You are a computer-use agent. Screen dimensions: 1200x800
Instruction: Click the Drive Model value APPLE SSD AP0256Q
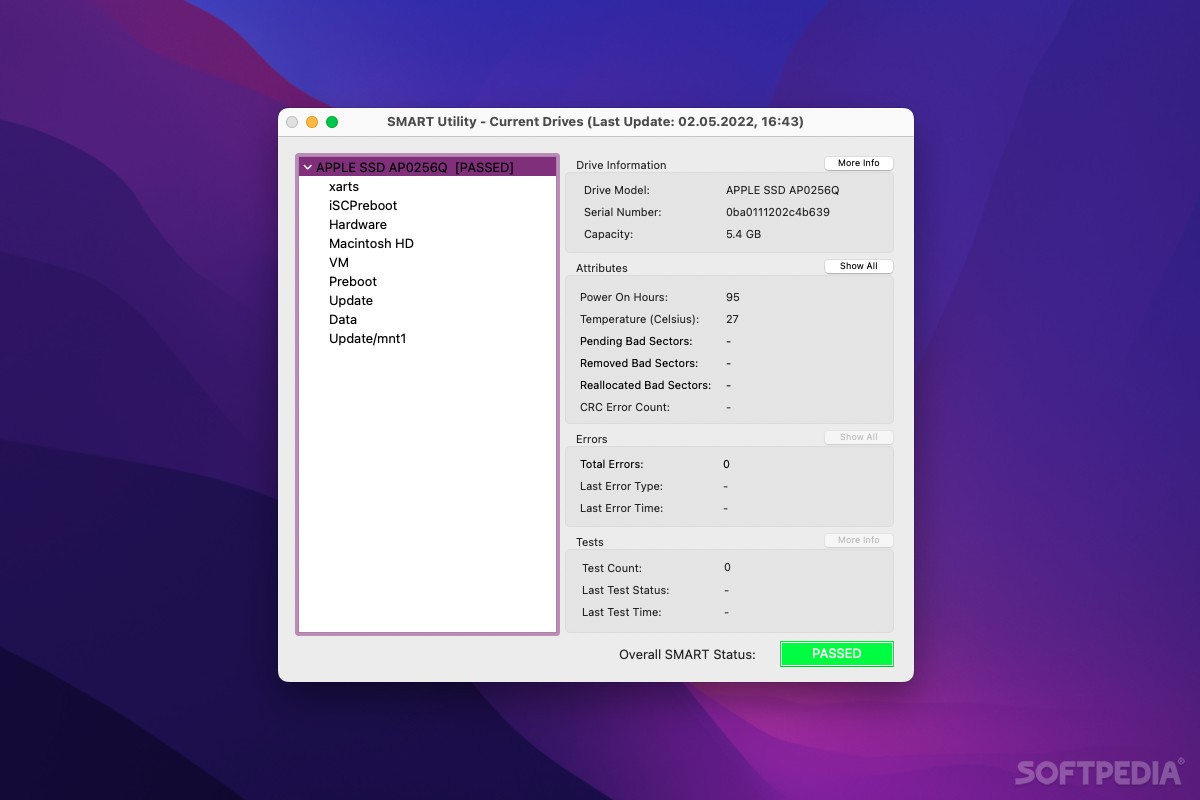coord(783,190)
